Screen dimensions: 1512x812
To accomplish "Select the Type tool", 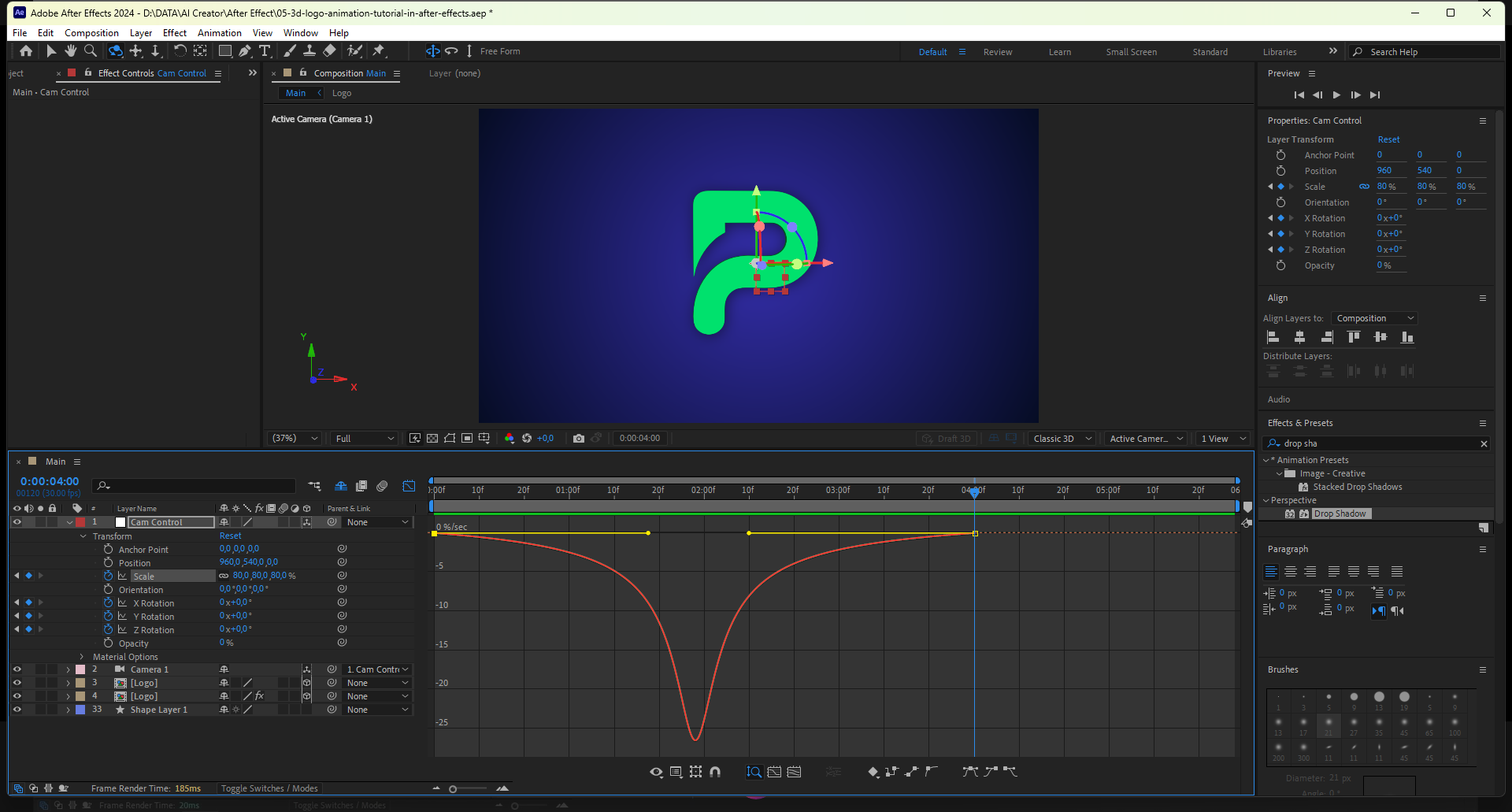I will 265,51.
